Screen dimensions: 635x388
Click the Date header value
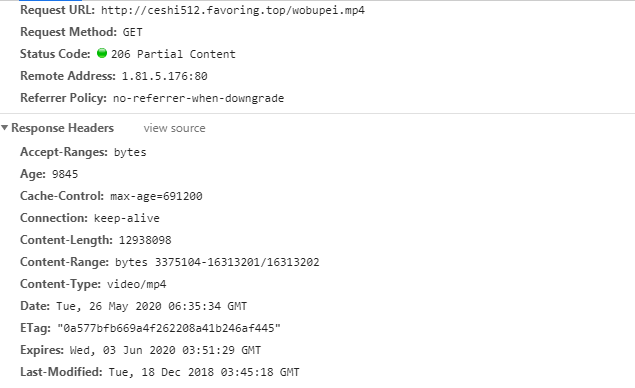click(x=151, y=306)
